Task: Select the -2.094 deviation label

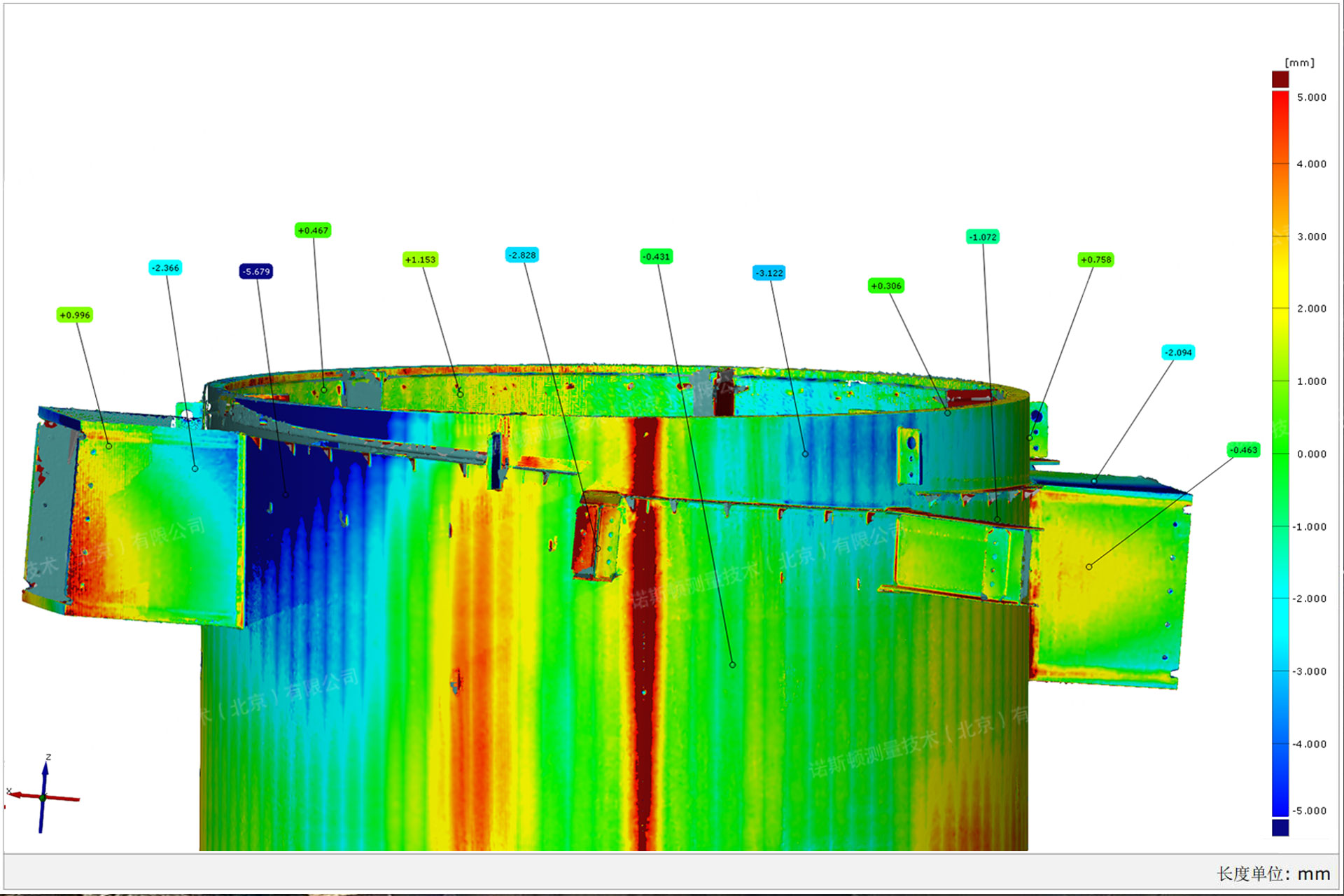Action: [1178, 353]
